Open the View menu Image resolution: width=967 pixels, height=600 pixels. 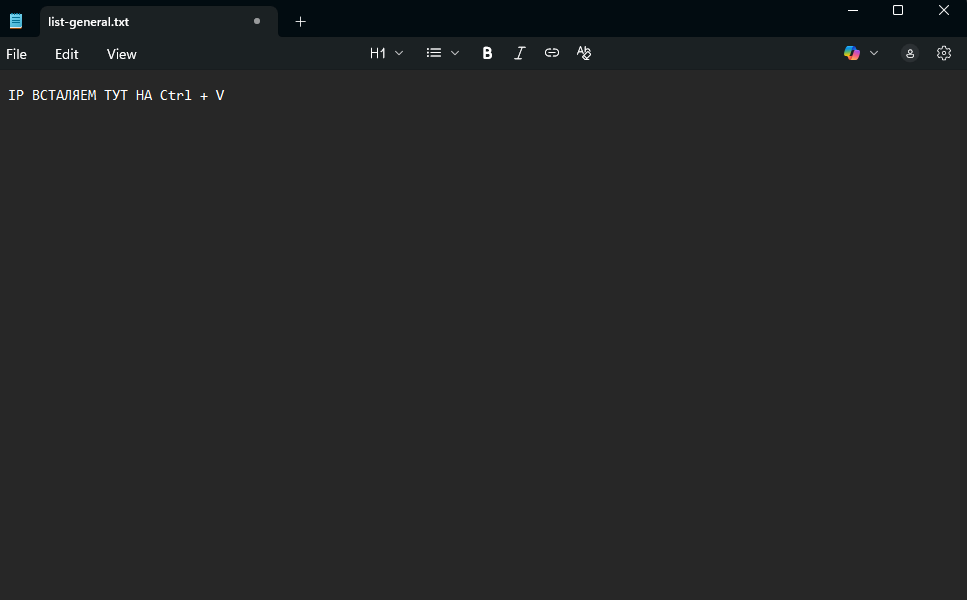click(122, 54)
